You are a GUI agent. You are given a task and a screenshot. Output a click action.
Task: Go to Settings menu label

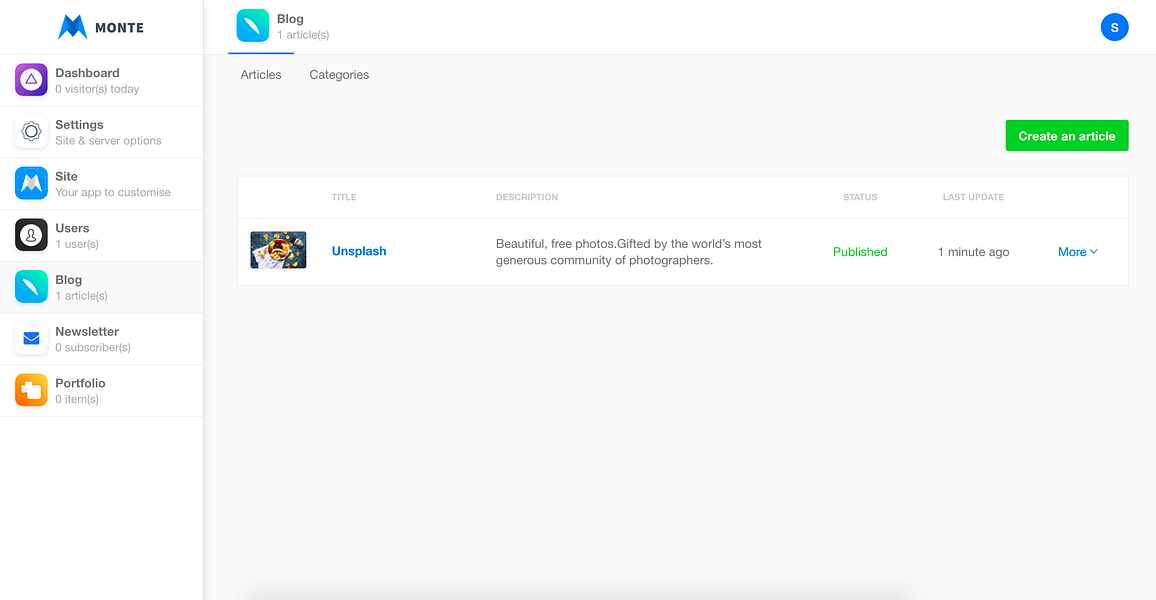click(x=79, y=125)
